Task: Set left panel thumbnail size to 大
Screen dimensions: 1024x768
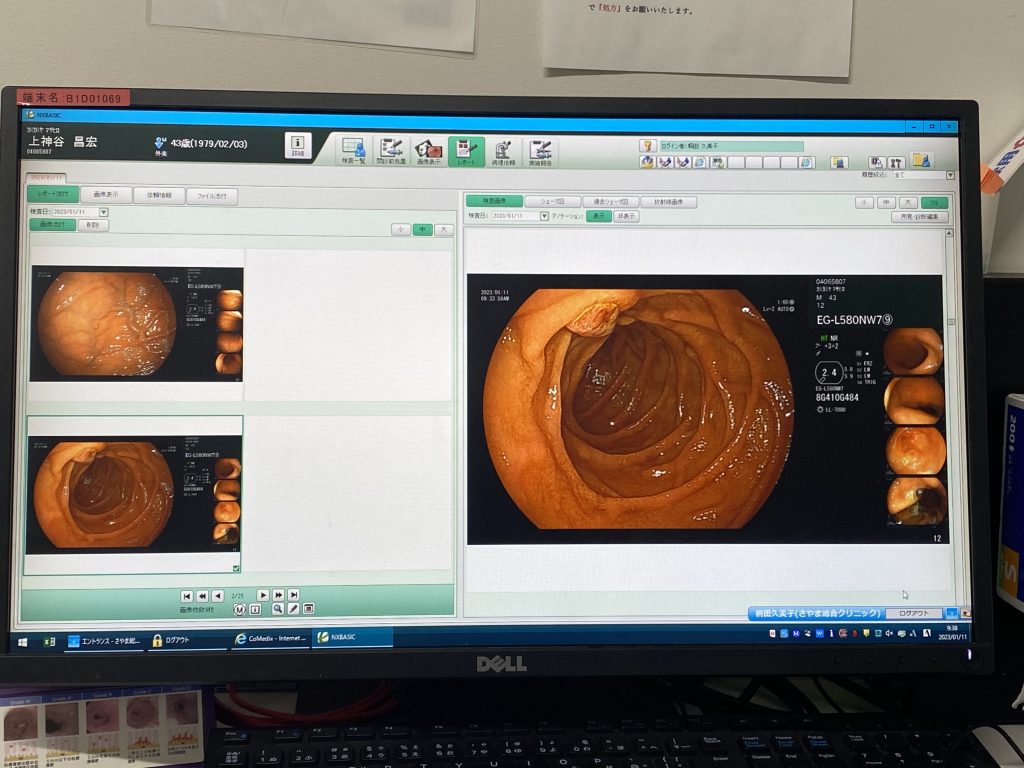Action: (444, 230)
